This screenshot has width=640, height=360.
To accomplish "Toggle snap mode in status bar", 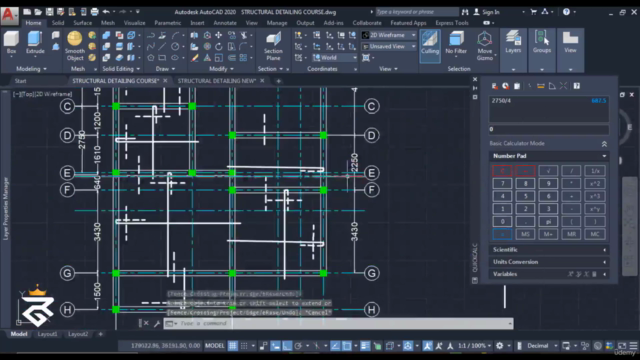I will [244, 346].
